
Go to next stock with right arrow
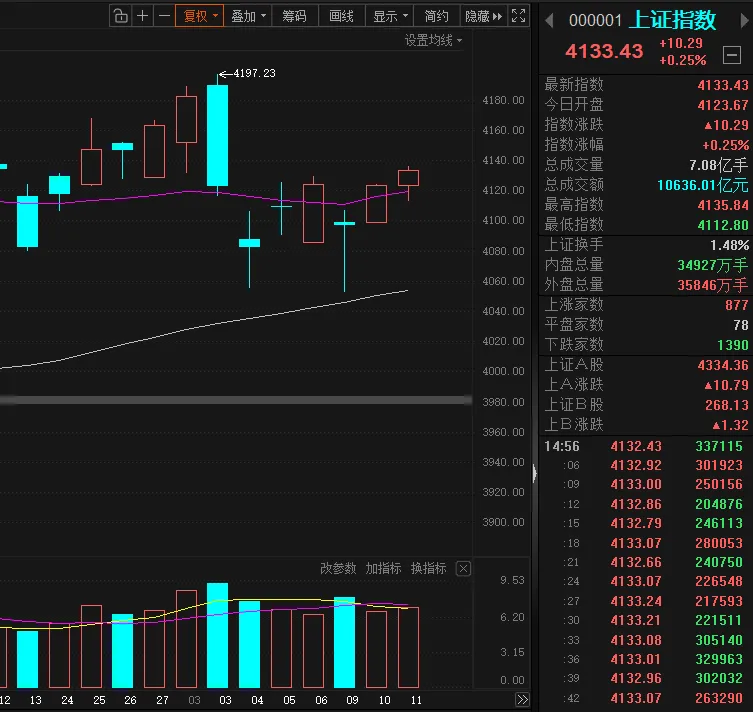[745, 20]
